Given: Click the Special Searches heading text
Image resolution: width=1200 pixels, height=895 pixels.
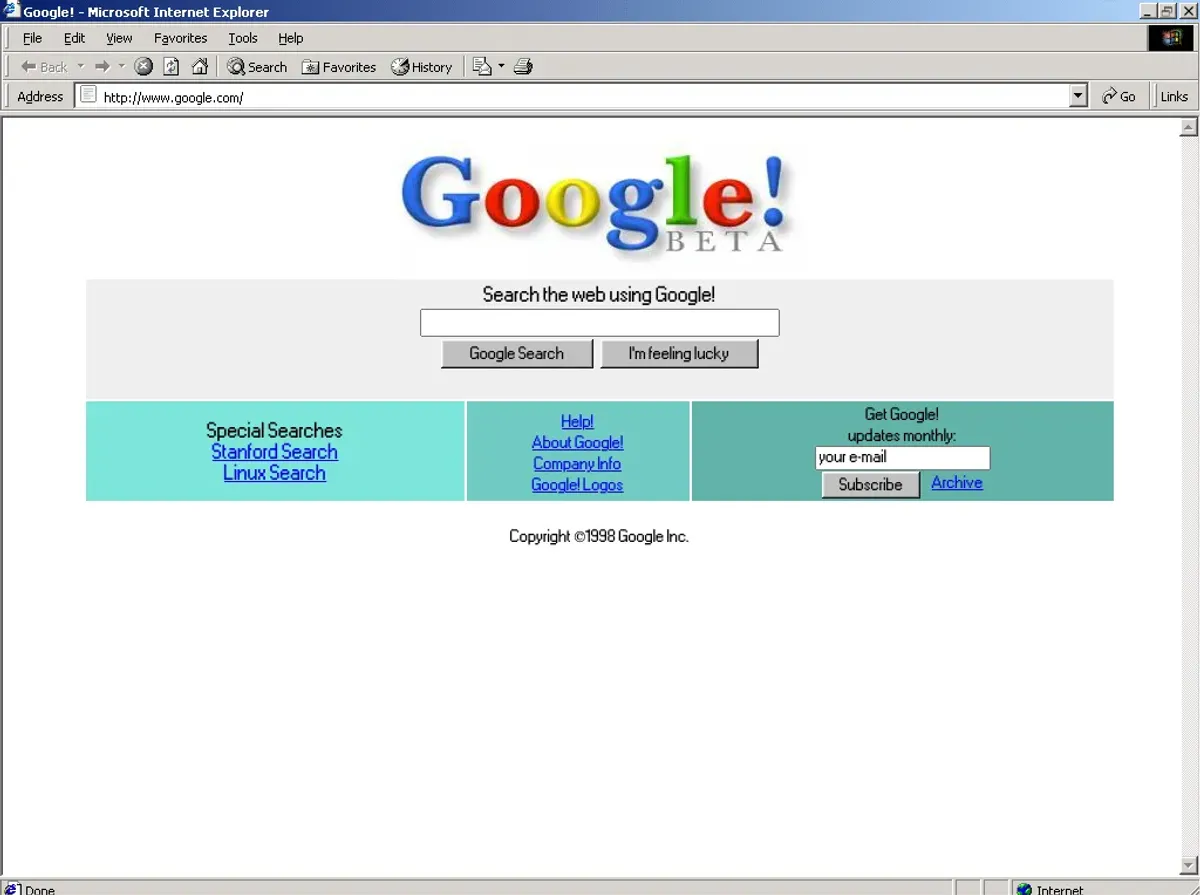Looking at the screenshot, I should click(x=274, y=431).
